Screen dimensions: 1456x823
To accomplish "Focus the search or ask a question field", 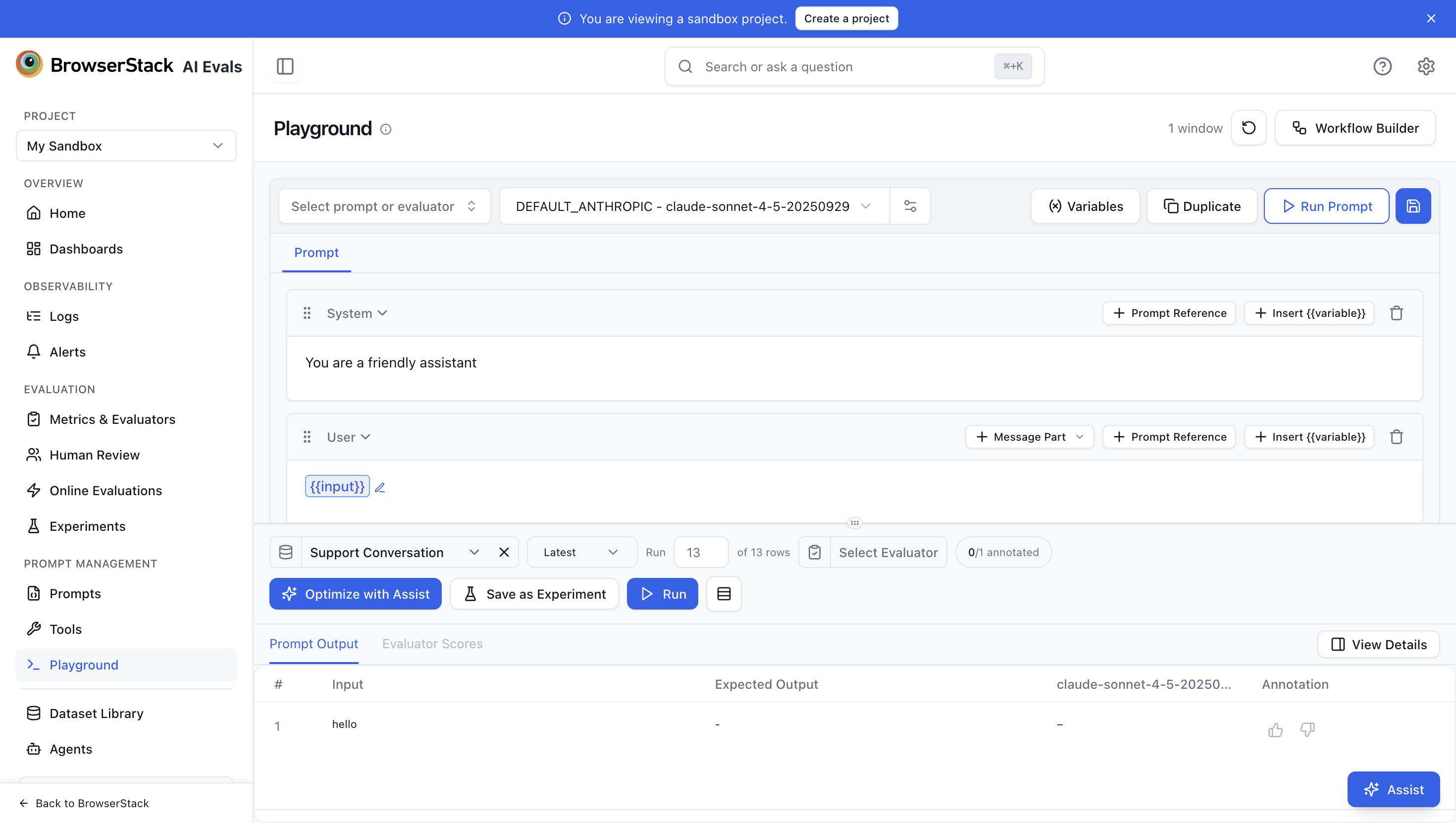I will click(x=854, y=67).
